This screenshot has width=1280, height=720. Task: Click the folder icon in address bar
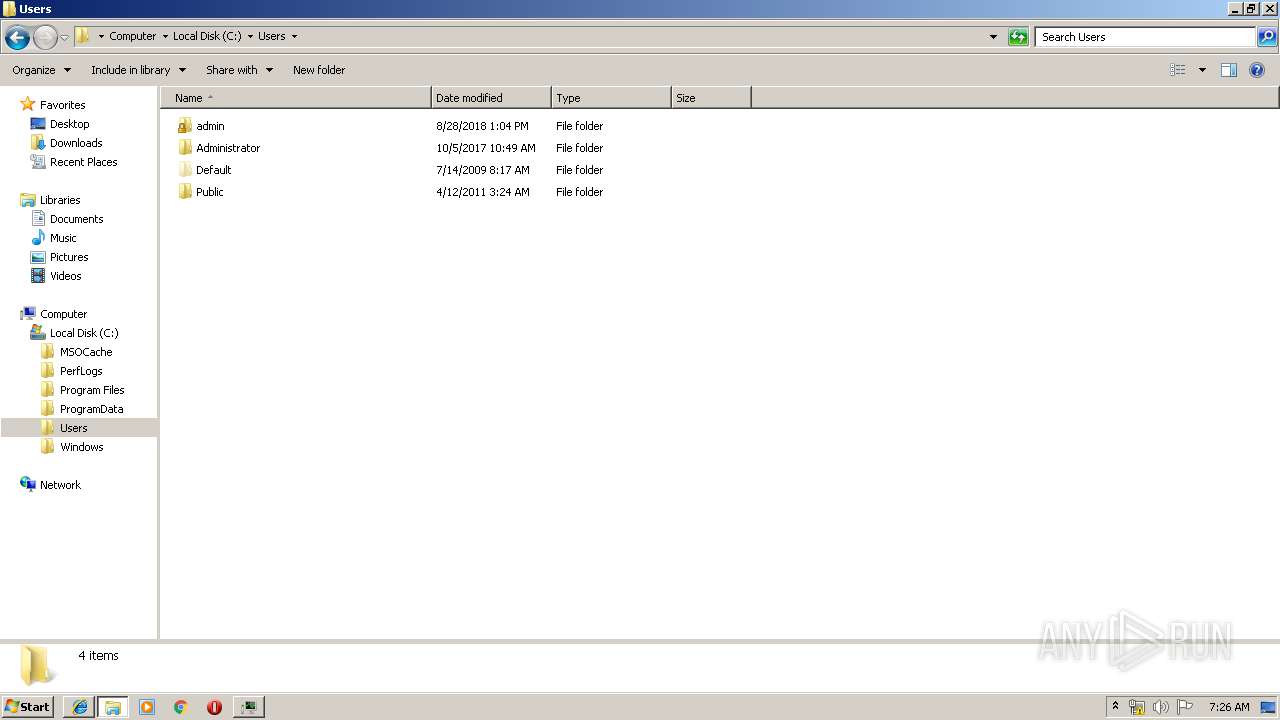[83, 36]
